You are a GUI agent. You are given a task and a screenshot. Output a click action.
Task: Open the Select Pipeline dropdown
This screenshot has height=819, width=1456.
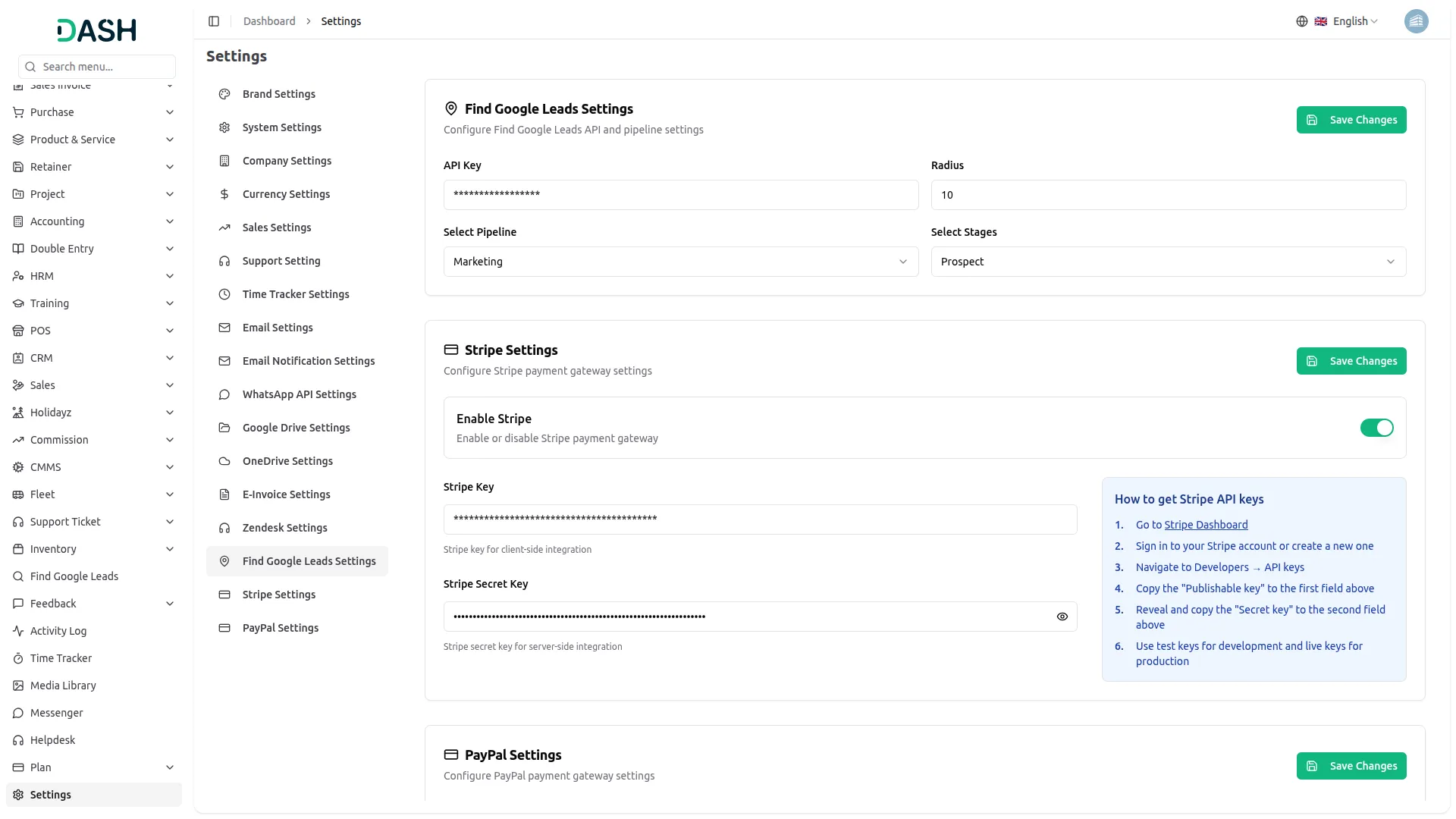(x=680, y=262)
